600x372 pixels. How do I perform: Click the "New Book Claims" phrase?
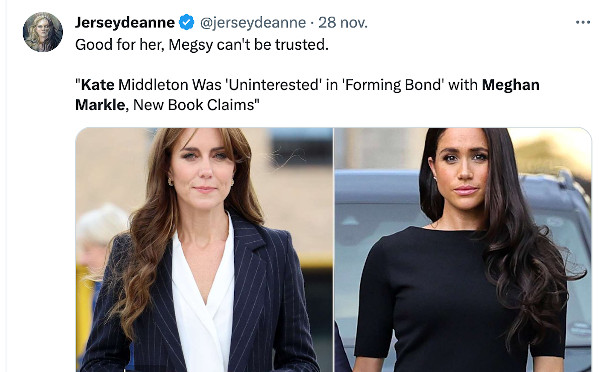click(x=194, y=104)
